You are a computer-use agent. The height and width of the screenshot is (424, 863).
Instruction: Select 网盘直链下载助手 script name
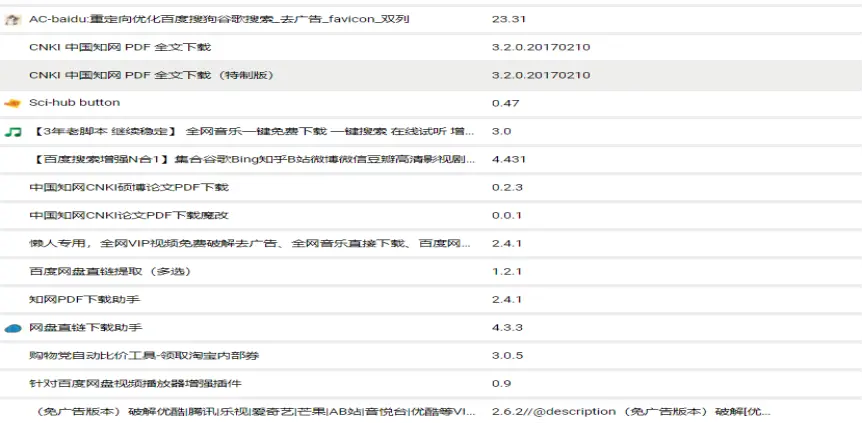86,328
